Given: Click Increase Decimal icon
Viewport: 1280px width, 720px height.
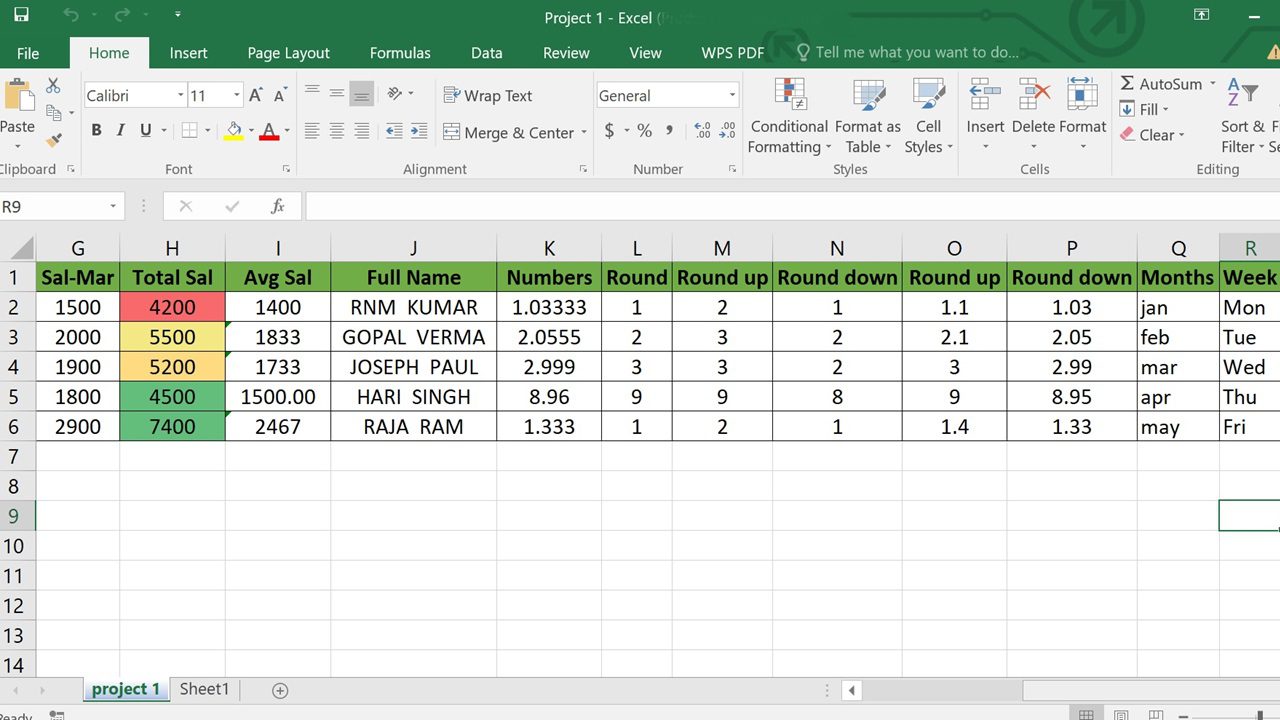Looking at the screenshot, I should pyautogui.click(x=702, y=131).
